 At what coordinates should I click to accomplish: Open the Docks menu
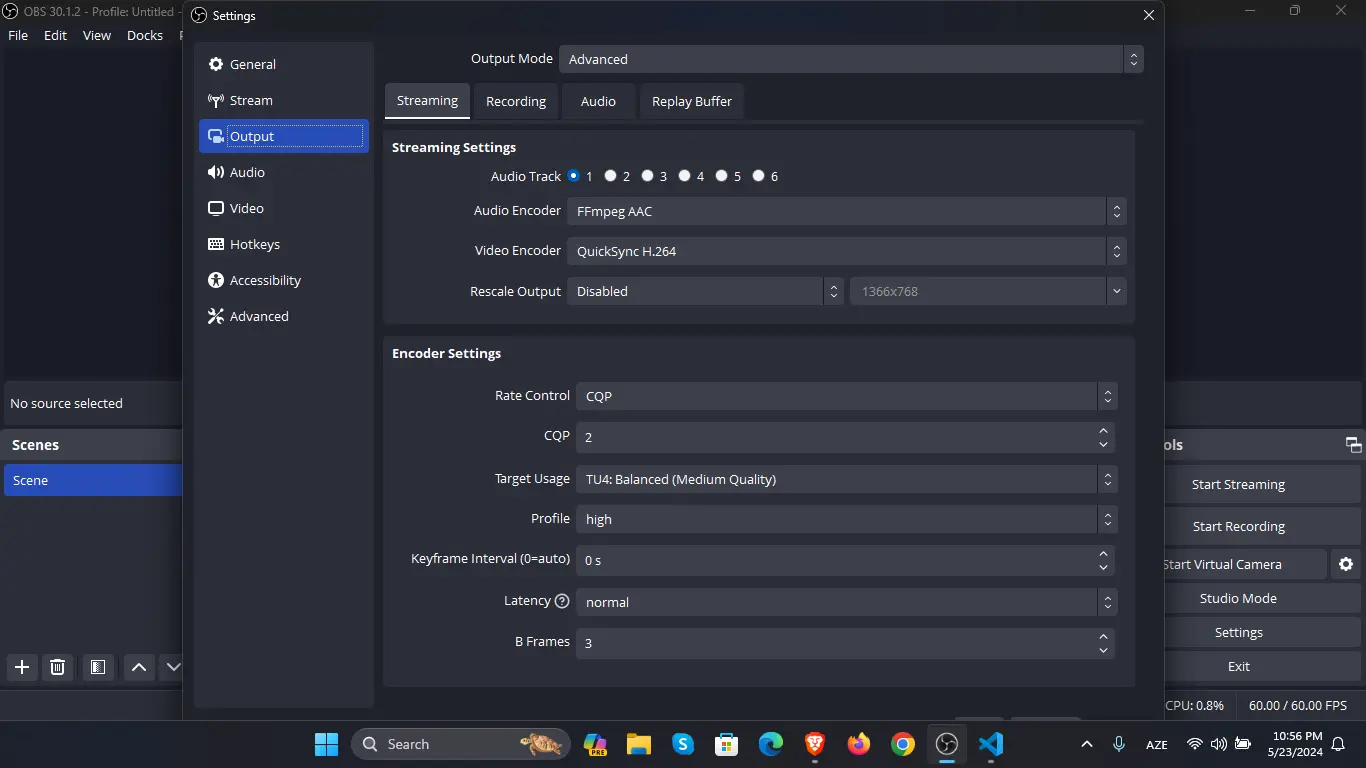[145, 35]
